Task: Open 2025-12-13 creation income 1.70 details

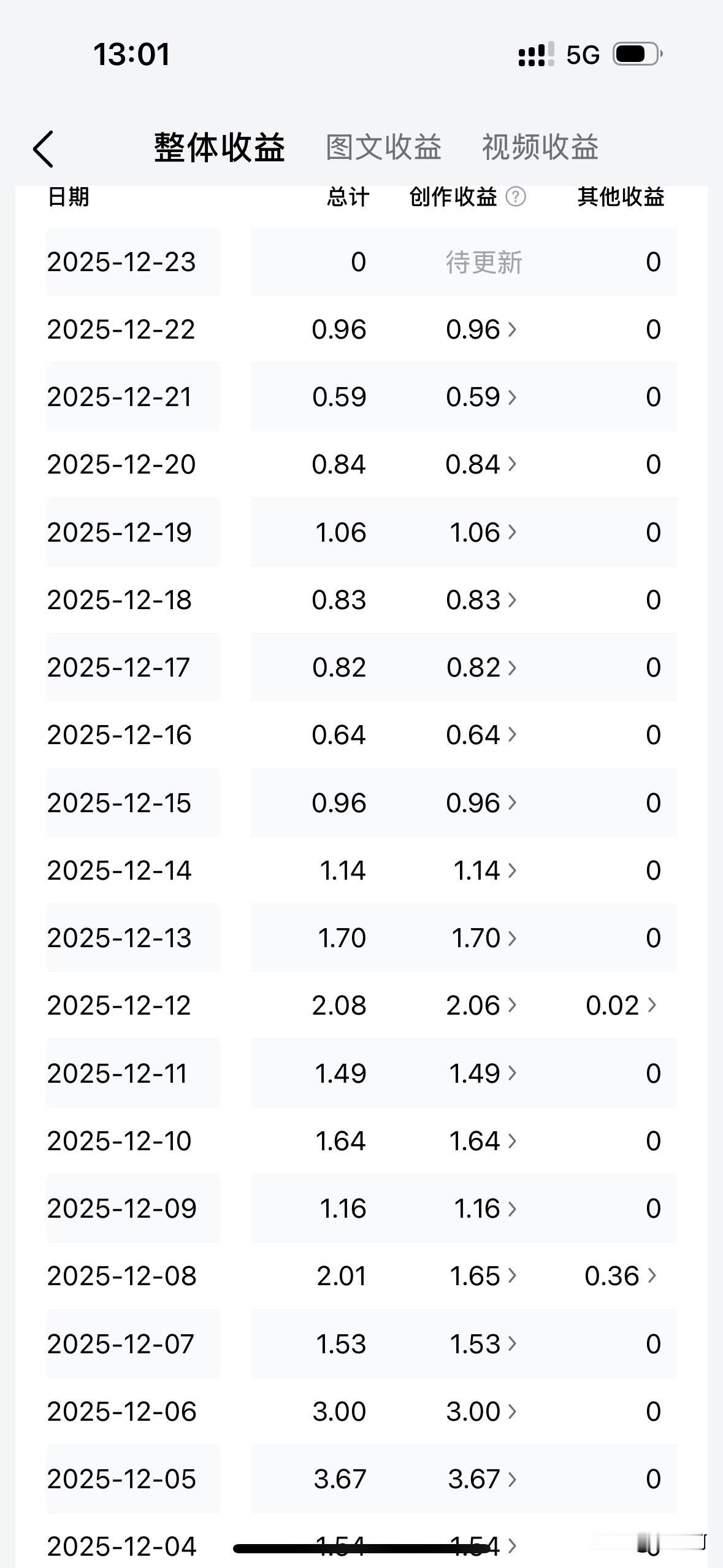Action: click(484, 938)
